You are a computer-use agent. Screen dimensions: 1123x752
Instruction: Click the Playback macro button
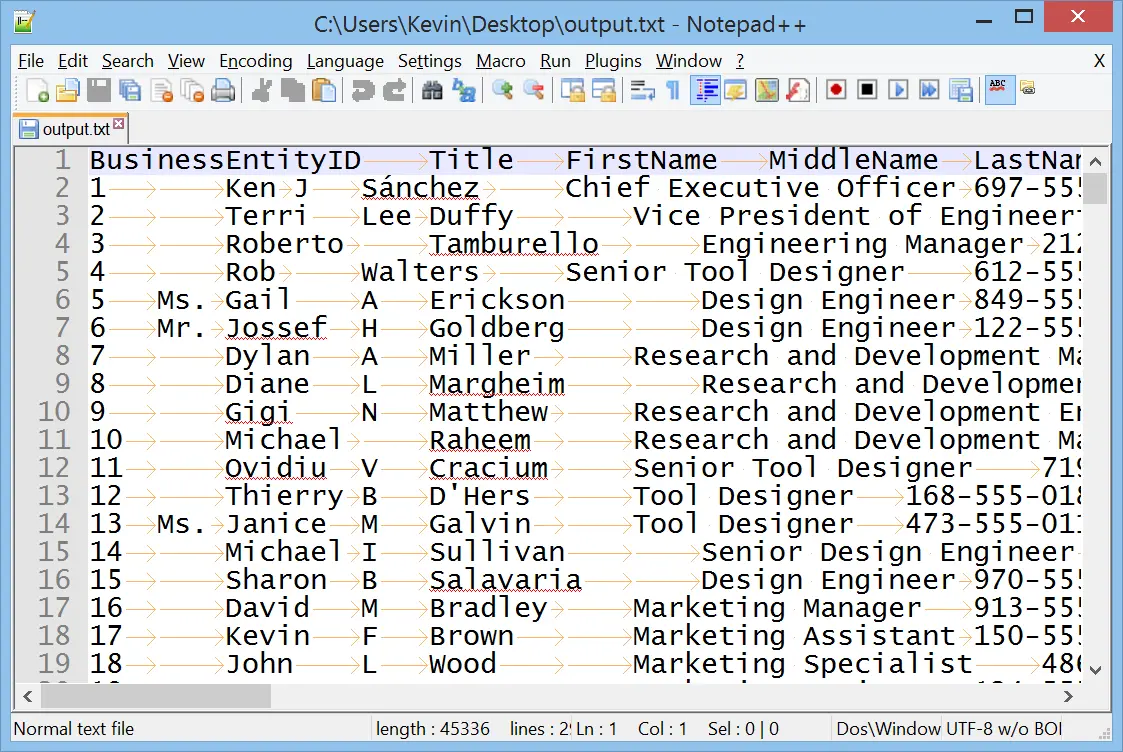pos(898,90)
